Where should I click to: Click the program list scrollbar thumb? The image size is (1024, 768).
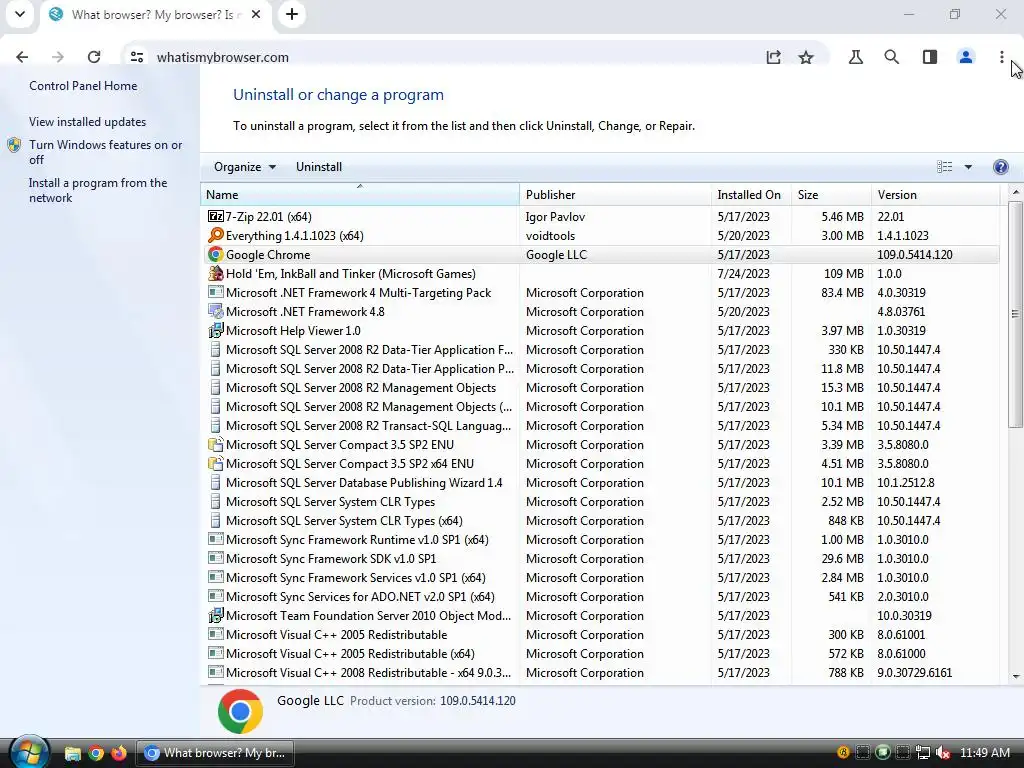point(1015,315)
